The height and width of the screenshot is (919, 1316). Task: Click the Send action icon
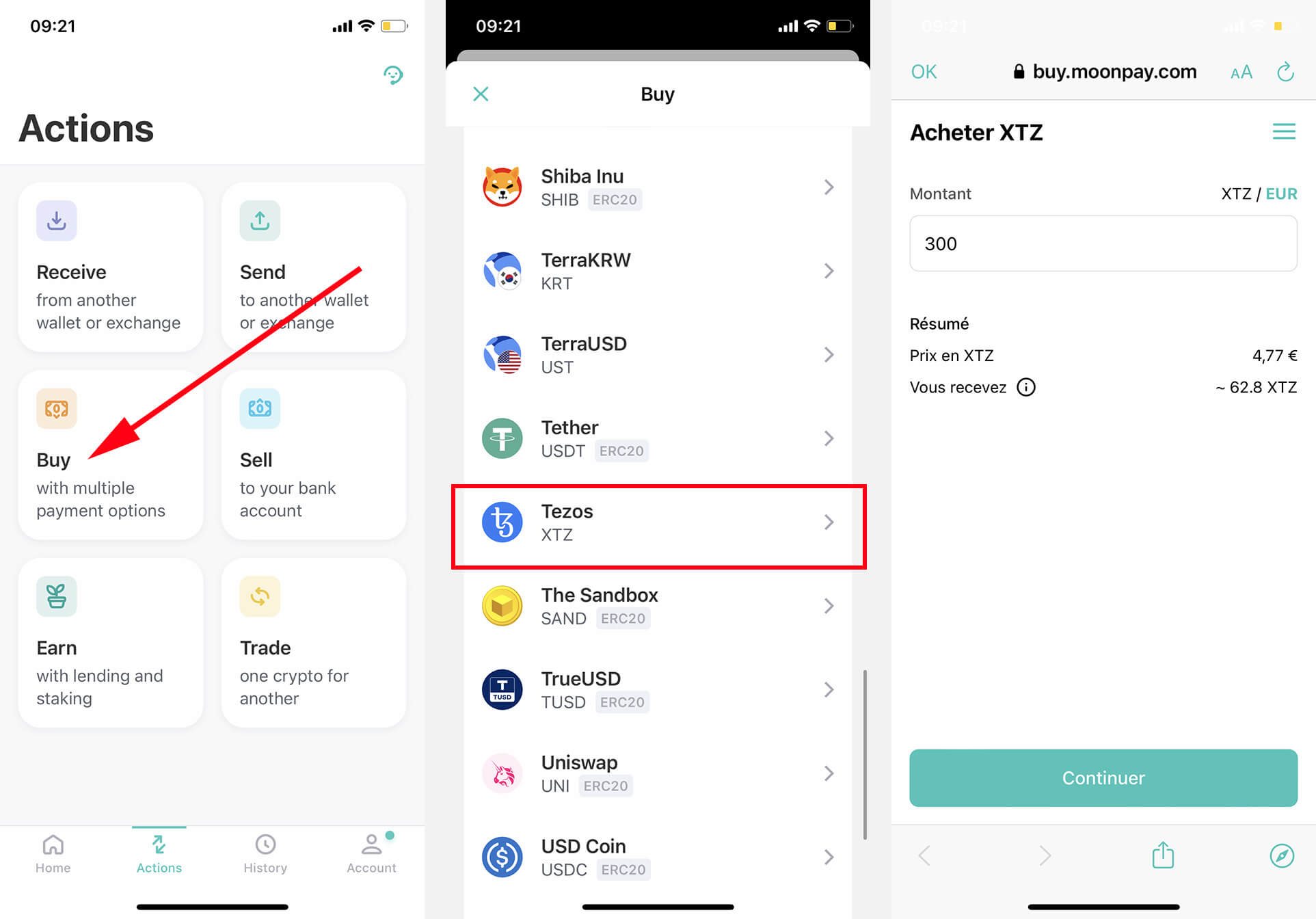[260, 218]
